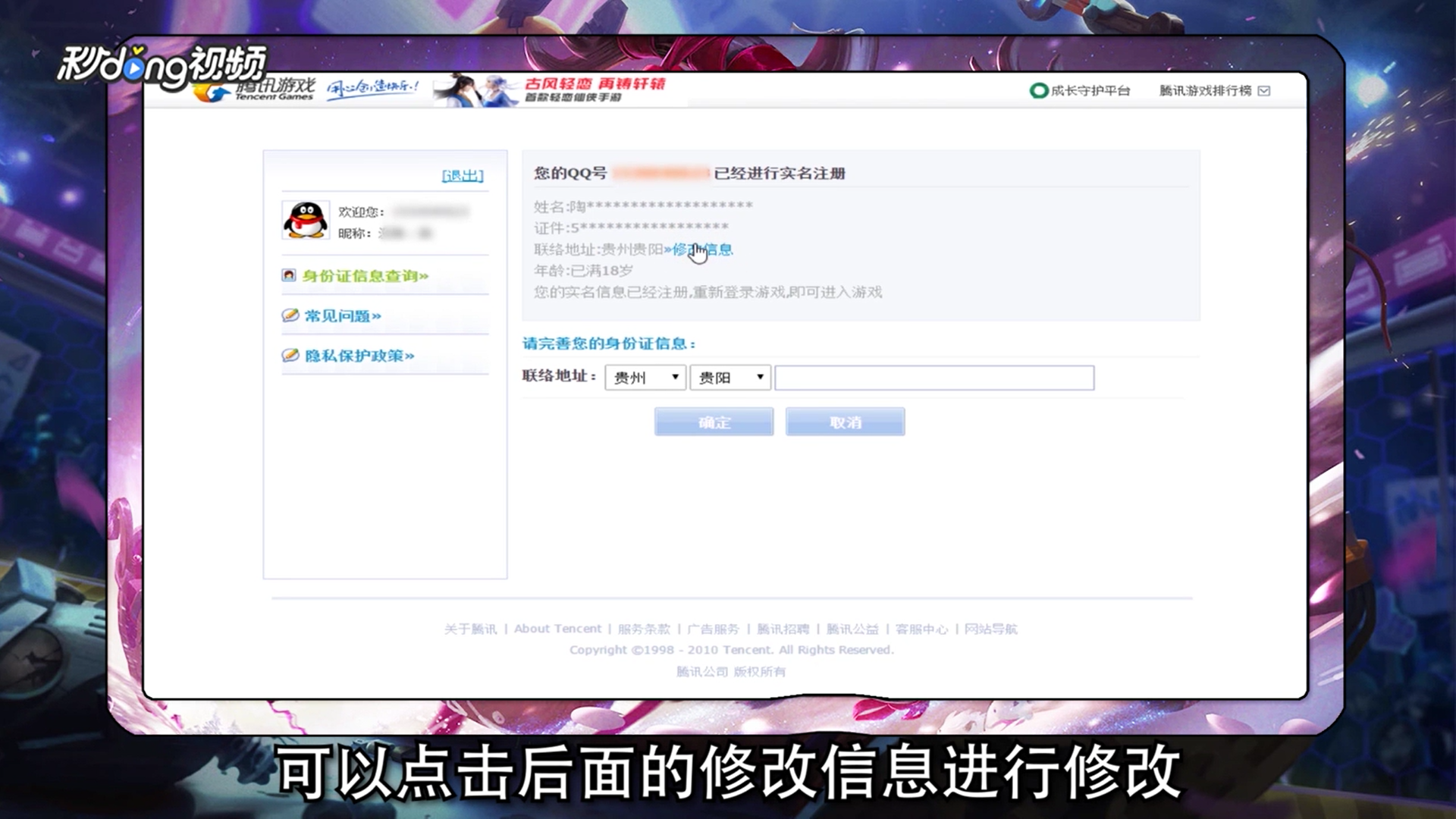Expand the city dropdown showing 贵阳
This screenshot has width=1456, height=819.
tap(730, 378)
